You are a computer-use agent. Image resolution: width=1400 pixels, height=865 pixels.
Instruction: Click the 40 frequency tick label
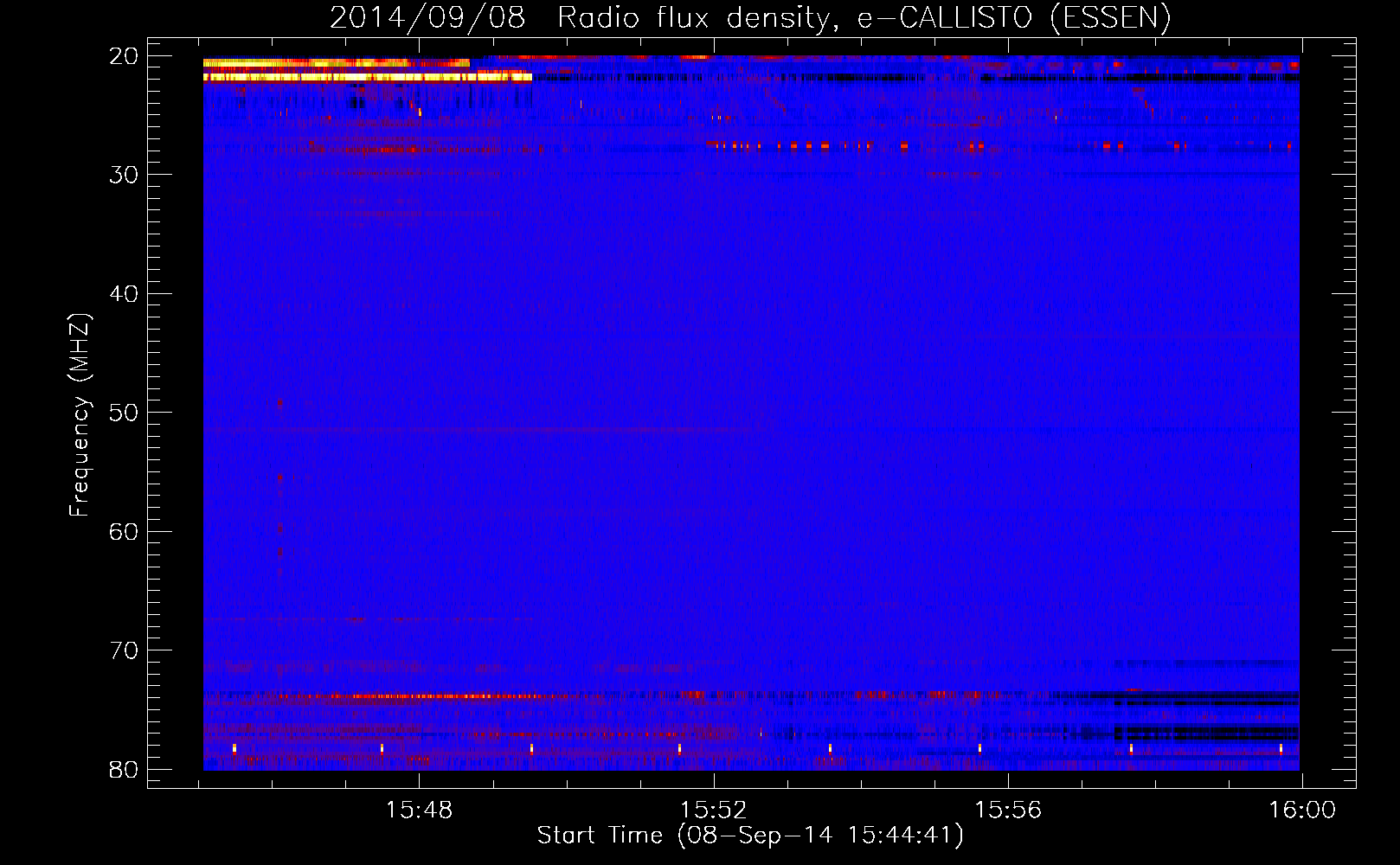pos(124,294)
